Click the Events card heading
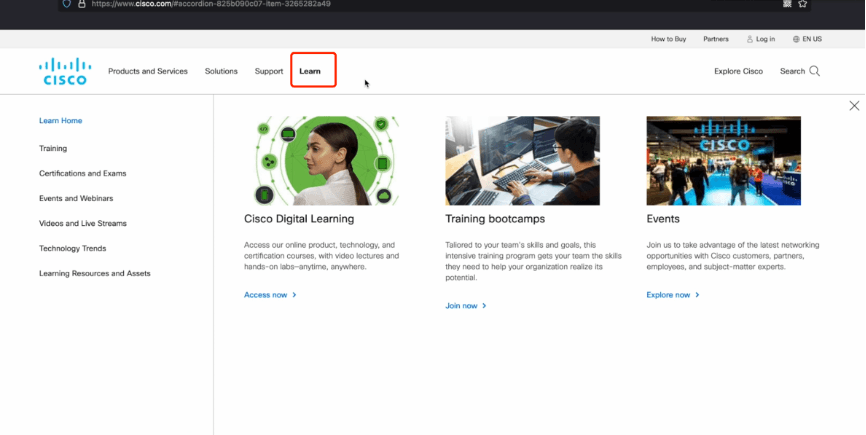 click(x=663, y=219)
